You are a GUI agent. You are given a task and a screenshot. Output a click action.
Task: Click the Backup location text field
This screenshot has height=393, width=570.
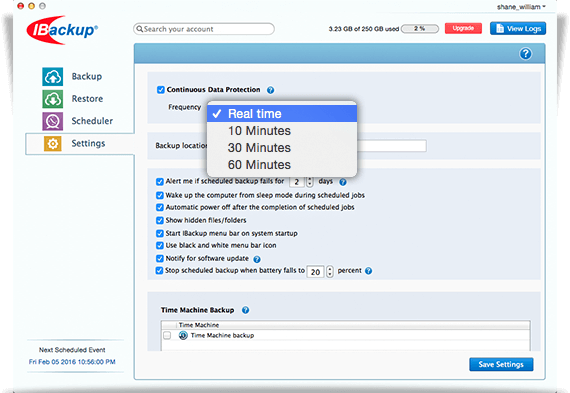392,146
